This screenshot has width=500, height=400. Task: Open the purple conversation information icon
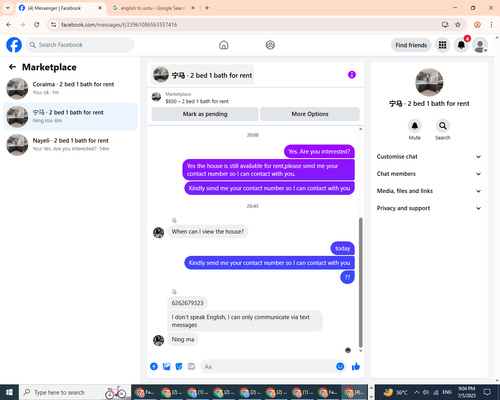(352, 75)
